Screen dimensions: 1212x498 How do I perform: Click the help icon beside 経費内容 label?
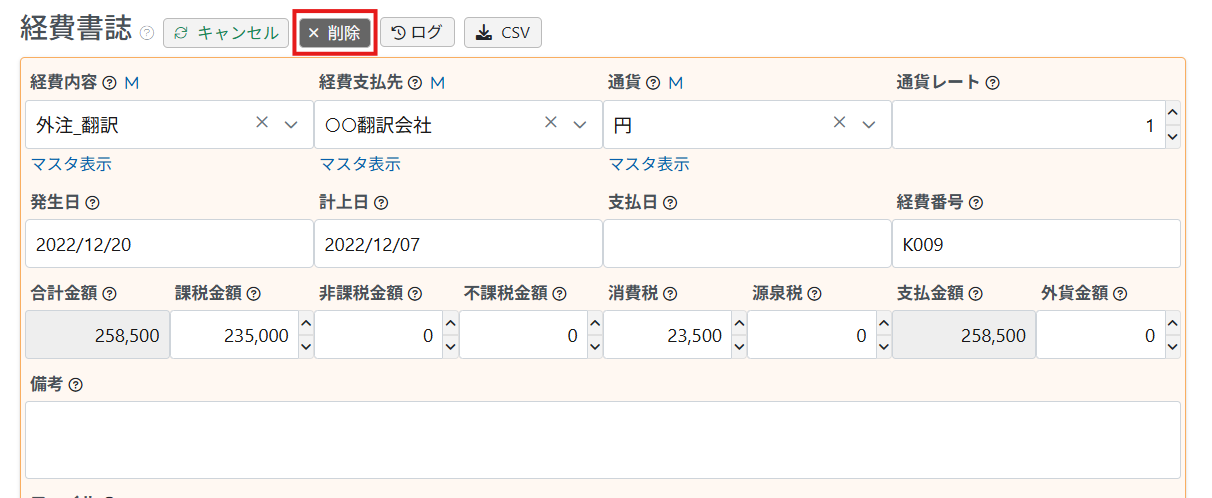[x=110, y=83]
